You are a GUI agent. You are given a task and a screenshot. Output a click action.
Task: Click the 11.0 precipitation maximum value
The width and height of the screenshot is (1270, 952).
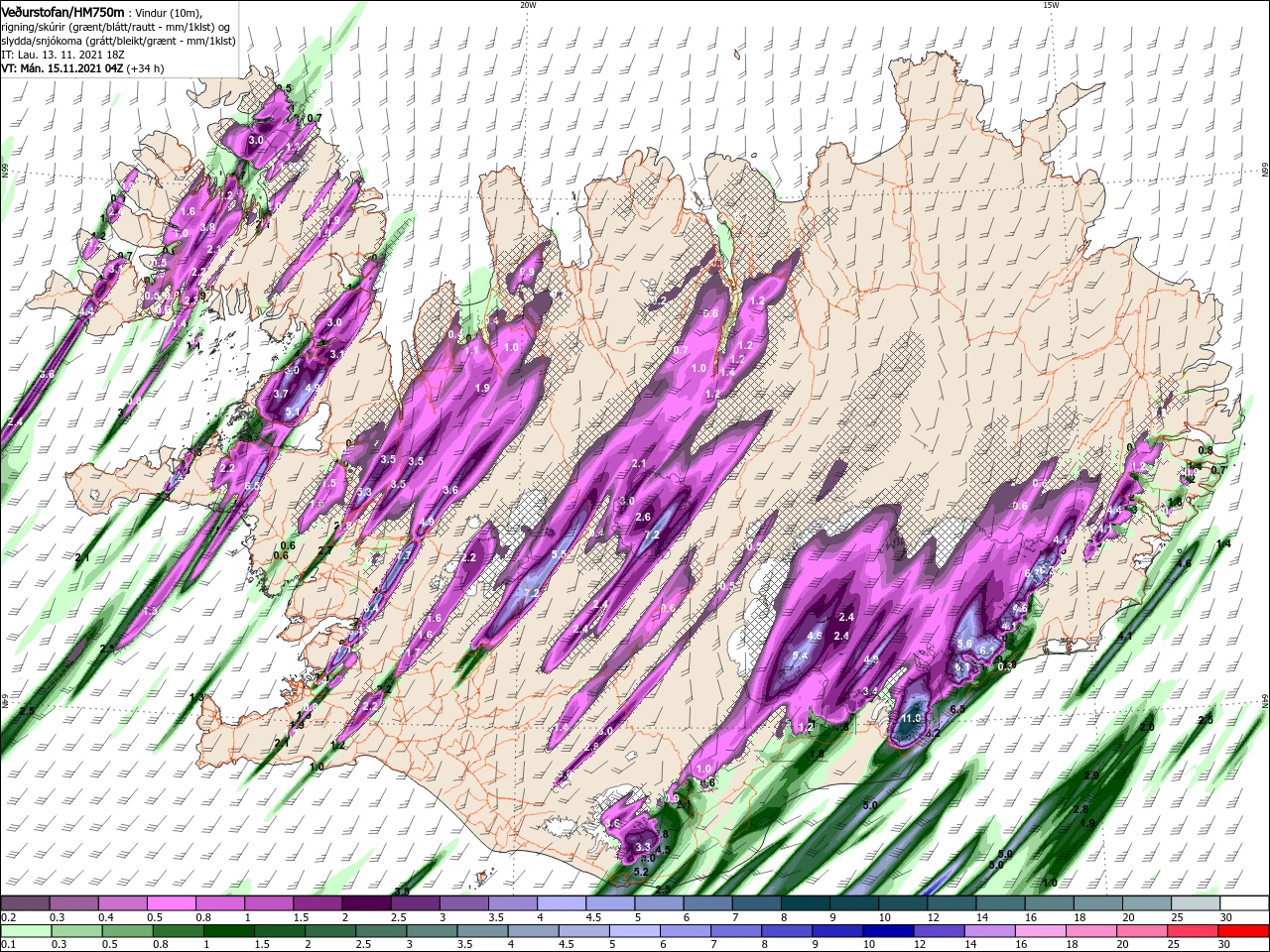click(x=911, y=718)
